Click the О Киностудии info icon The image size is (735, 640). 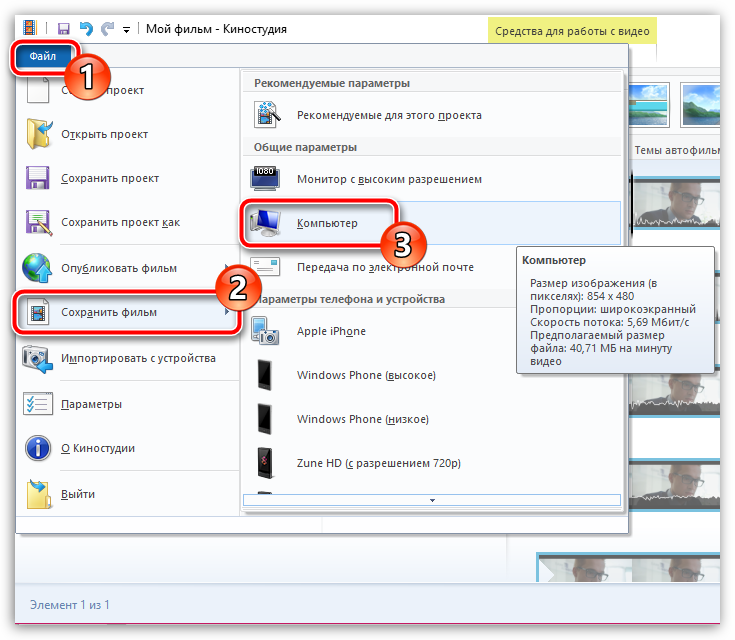pyautogui.click(x=38, y=448)
